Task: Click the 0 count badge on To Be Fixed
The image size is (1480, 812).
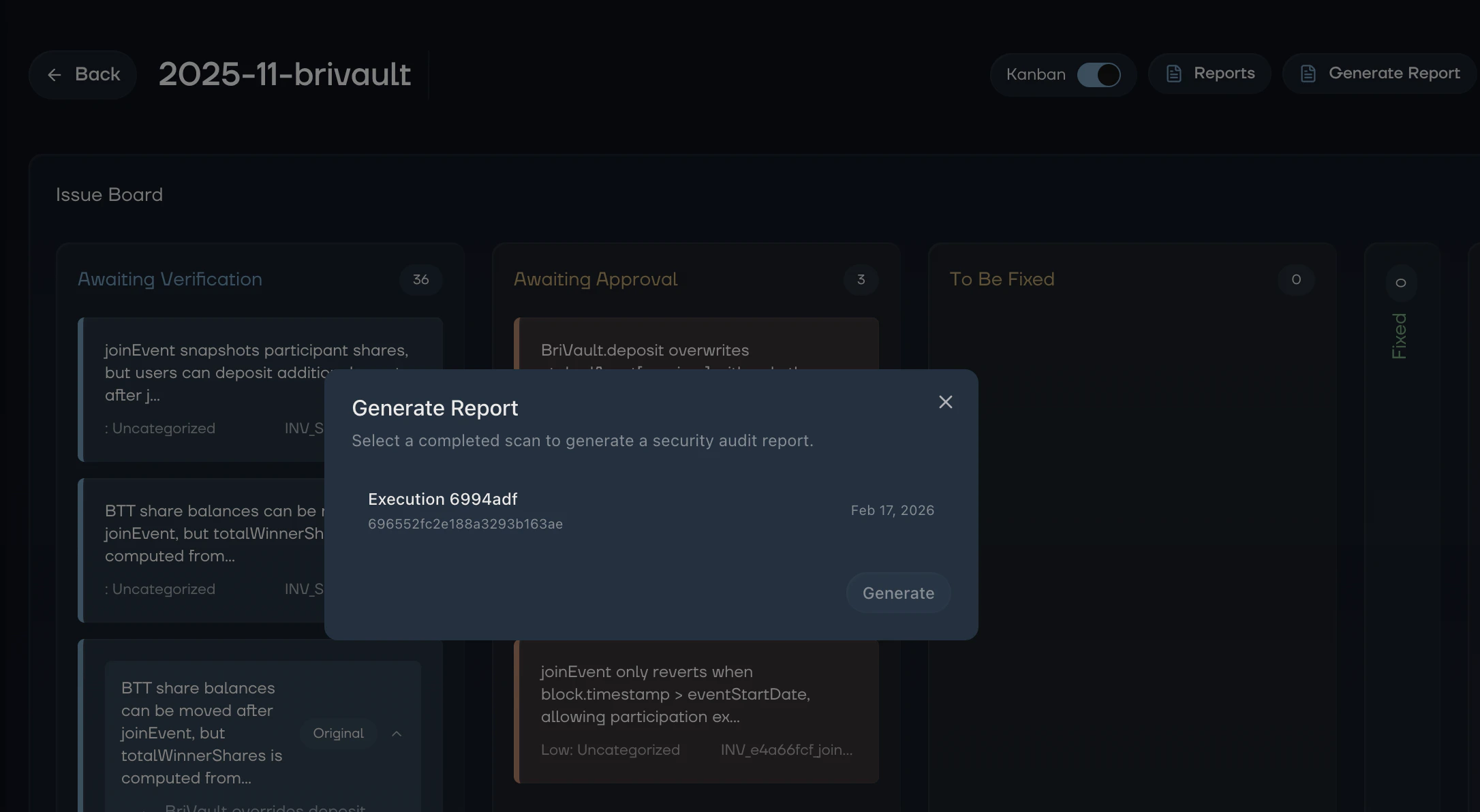Action: coord(1296,280)
